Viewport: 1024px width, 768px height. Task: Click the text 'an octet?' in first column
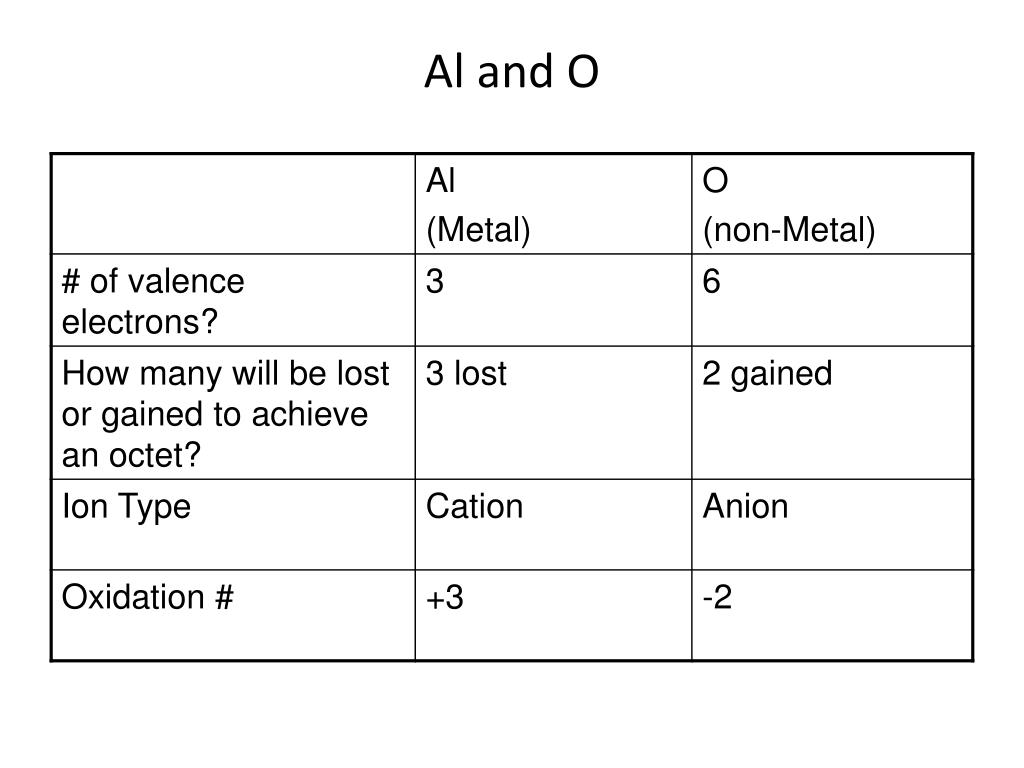(x=131, y=455)
